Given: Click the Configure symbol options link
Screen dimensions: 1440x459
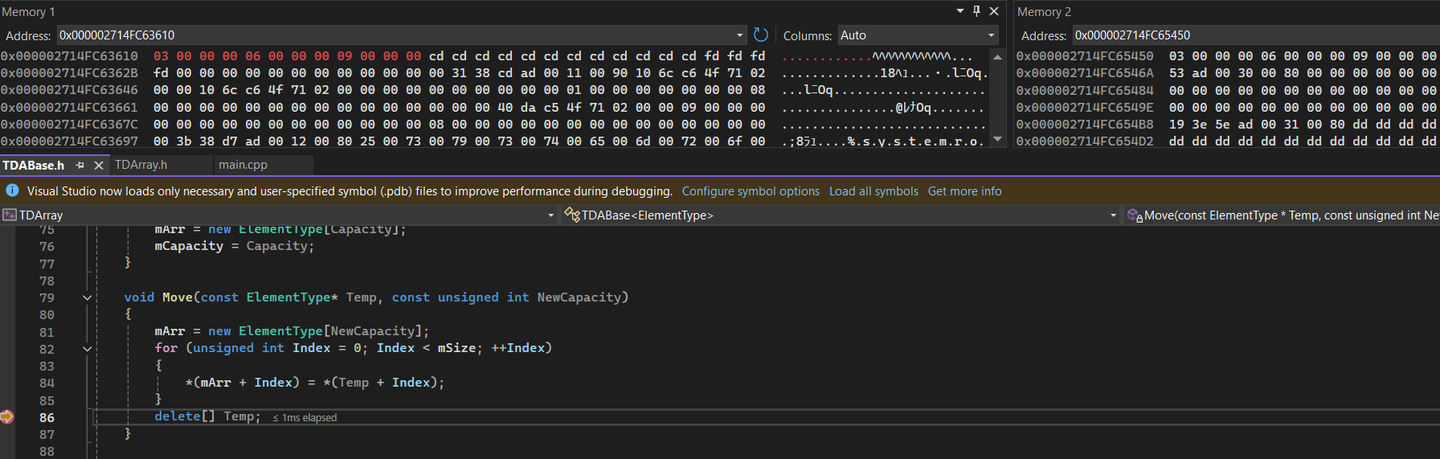Looking at the screenshot, I should (x=750, y=191).
